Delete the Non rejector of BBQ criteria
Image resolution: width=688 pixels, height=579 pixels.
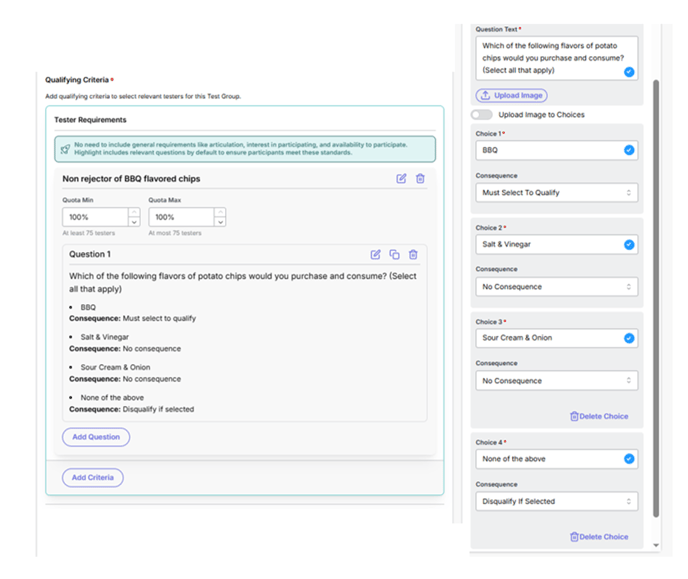[x=420, y=179]
